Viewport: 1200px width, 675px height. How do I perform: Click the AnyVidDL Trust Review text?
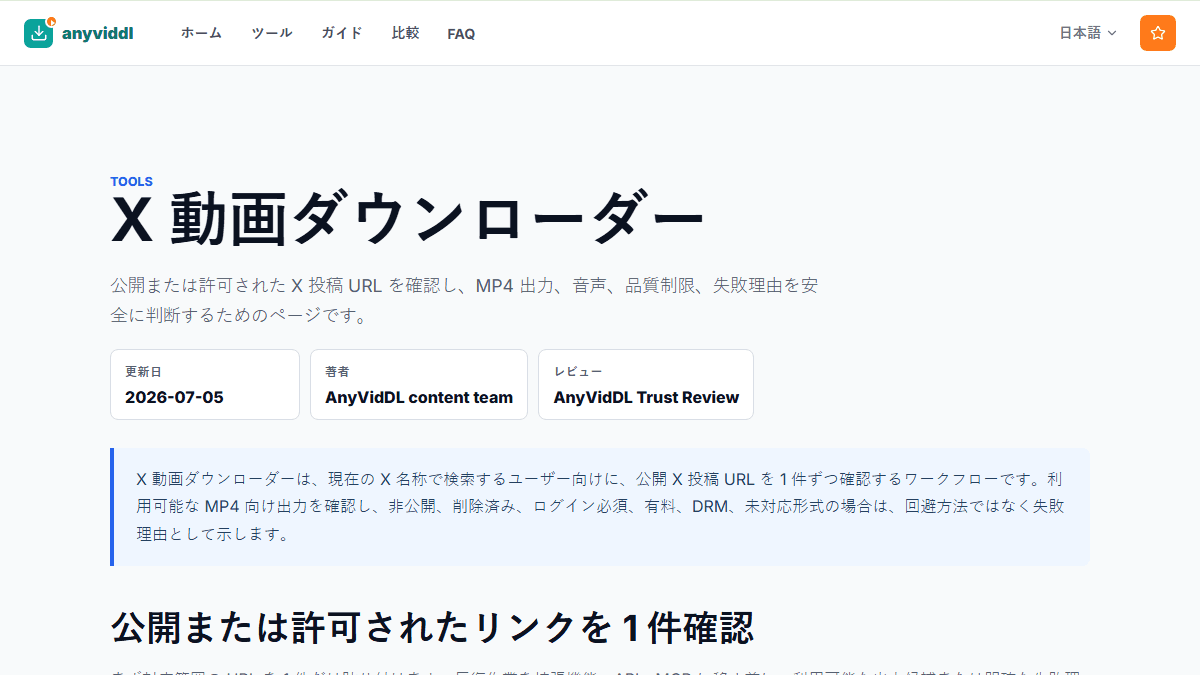[x=646, y=397]
